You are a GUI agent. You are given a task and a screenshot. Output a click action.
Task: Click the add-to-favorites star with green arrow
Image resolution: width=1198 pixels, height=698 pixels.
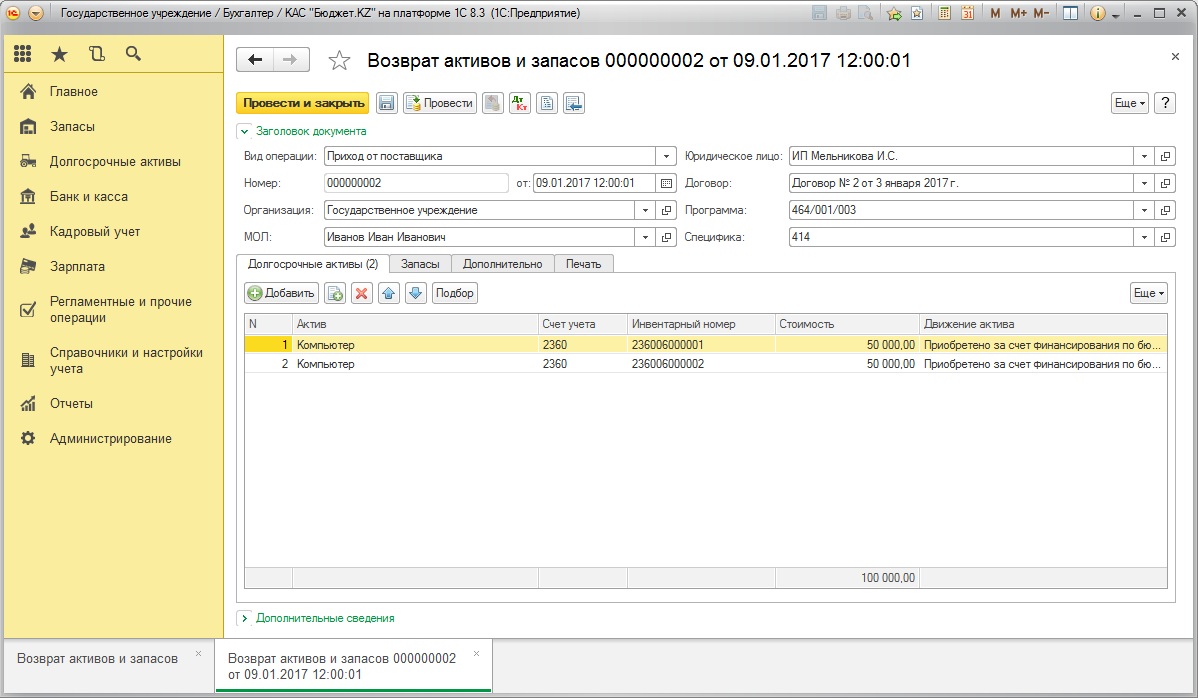coord(894,13)
